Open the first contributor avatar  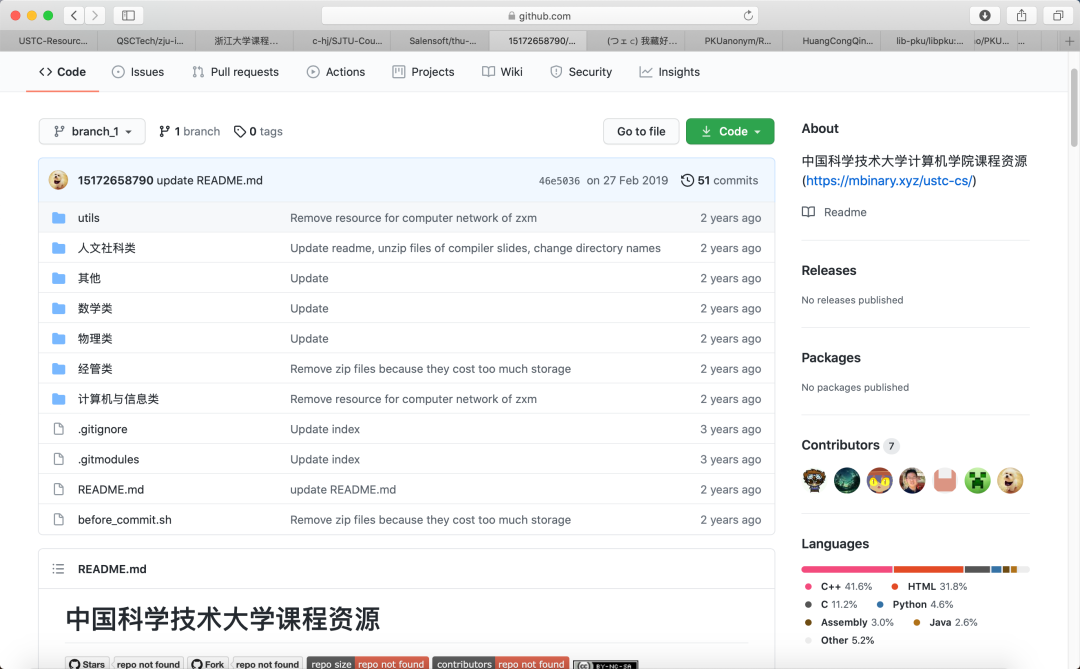point(814,480)
